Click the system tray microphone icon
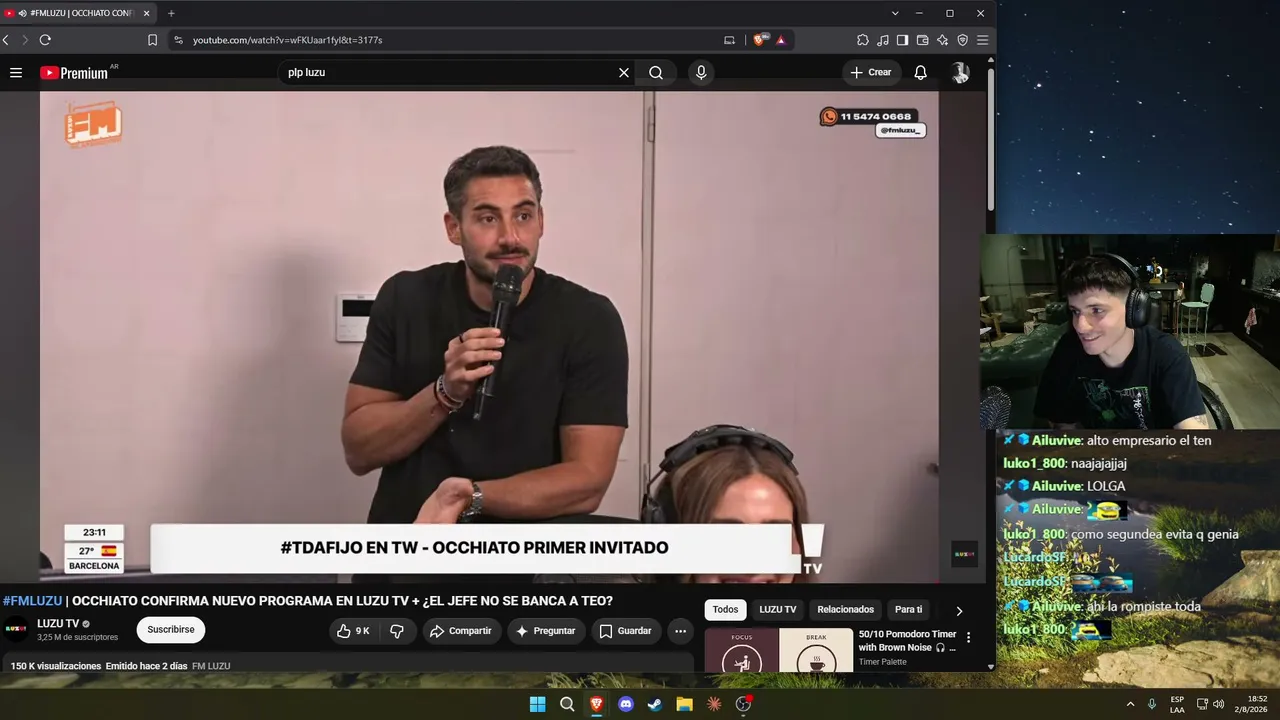This screenshot has width=1280, height=720. click(x=1152, y=704)
